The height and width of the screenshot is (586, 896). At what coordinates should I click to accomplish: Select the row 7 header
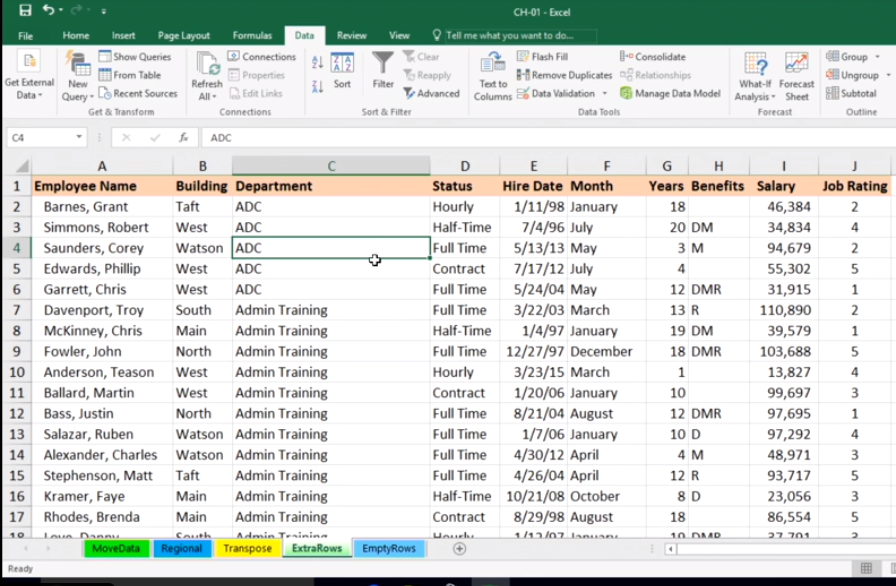[17, 310]
